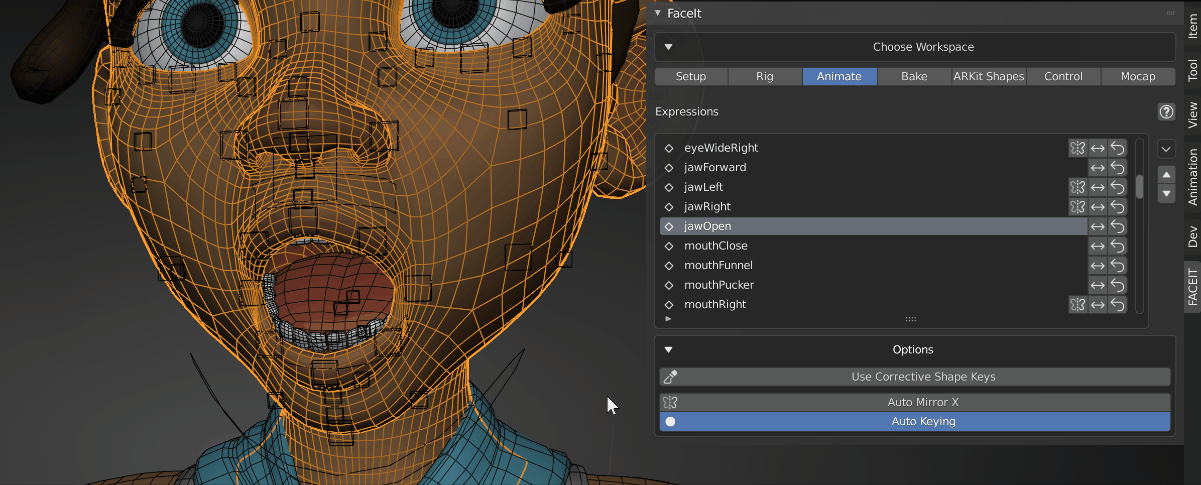This screenshot has width=1201, height=485.
Task: Click the reset arrow icon for jawOpen
Action: (x=1117, y=226)
